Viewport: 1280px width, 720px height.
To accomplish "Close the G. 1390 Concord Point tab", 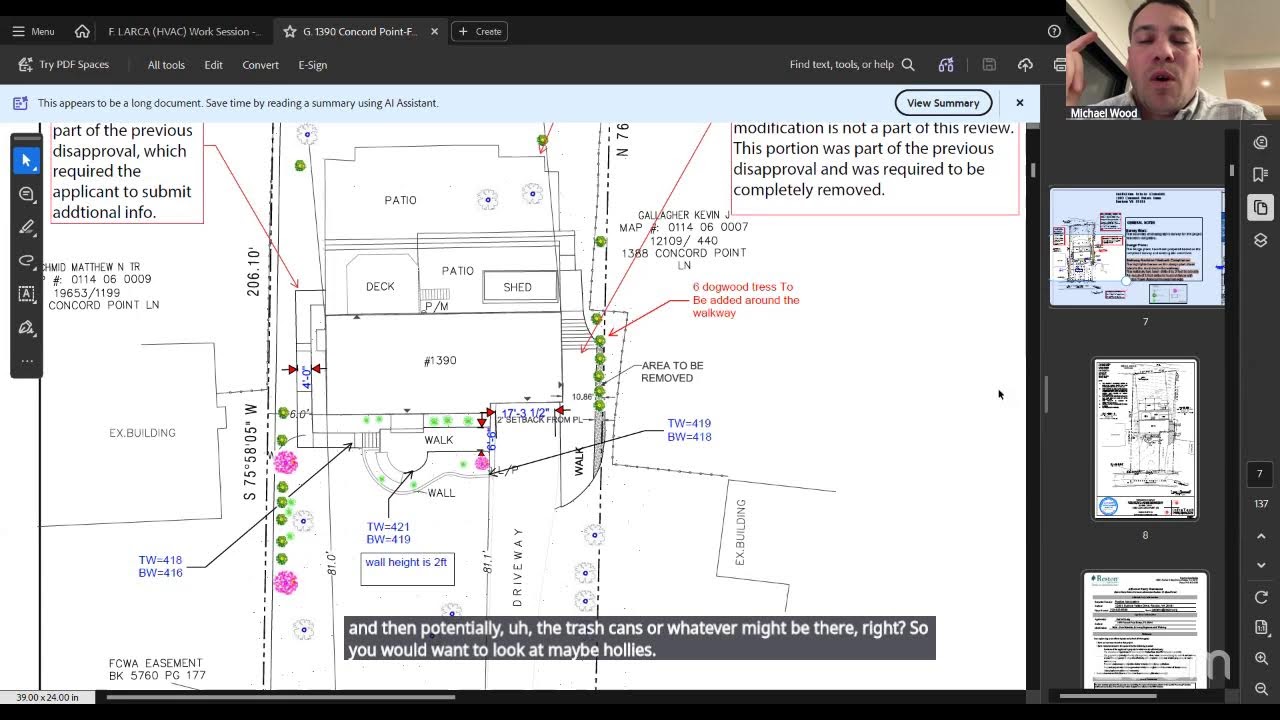I will (x=434, y=31).
